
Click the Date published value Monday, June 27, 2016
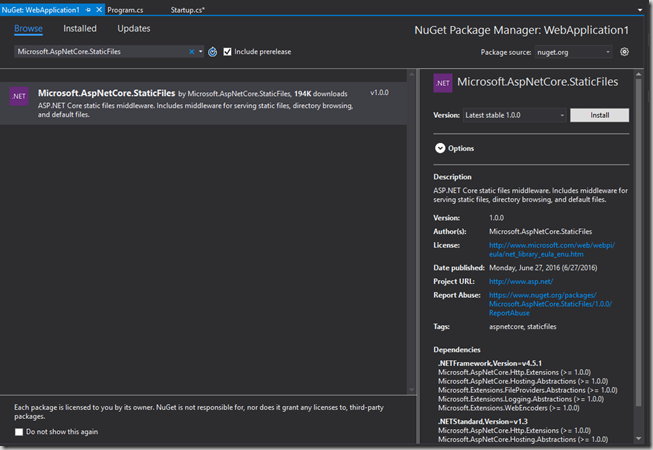[543, 268]
